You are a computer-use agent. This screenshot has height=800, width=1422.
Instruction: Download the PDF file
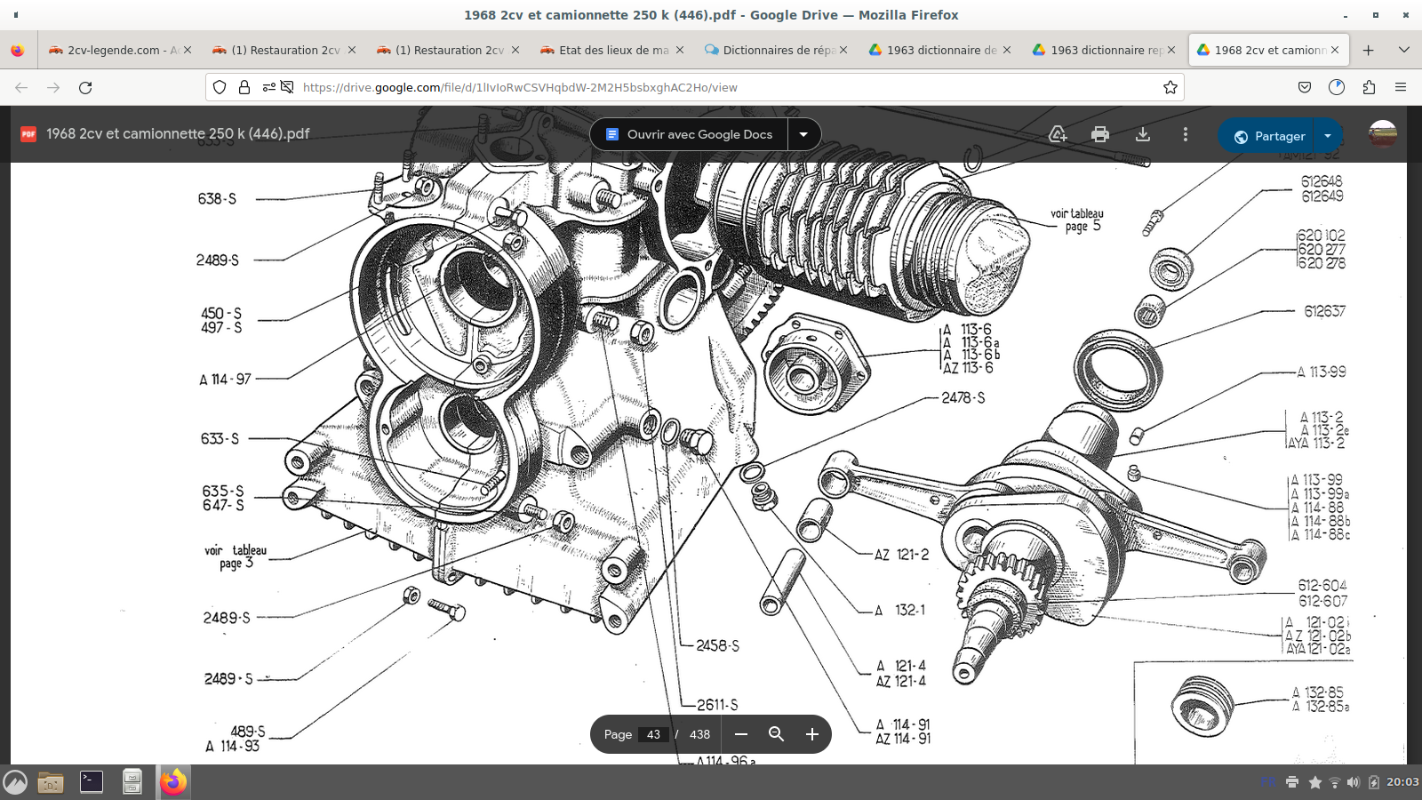coord(1143,135)
